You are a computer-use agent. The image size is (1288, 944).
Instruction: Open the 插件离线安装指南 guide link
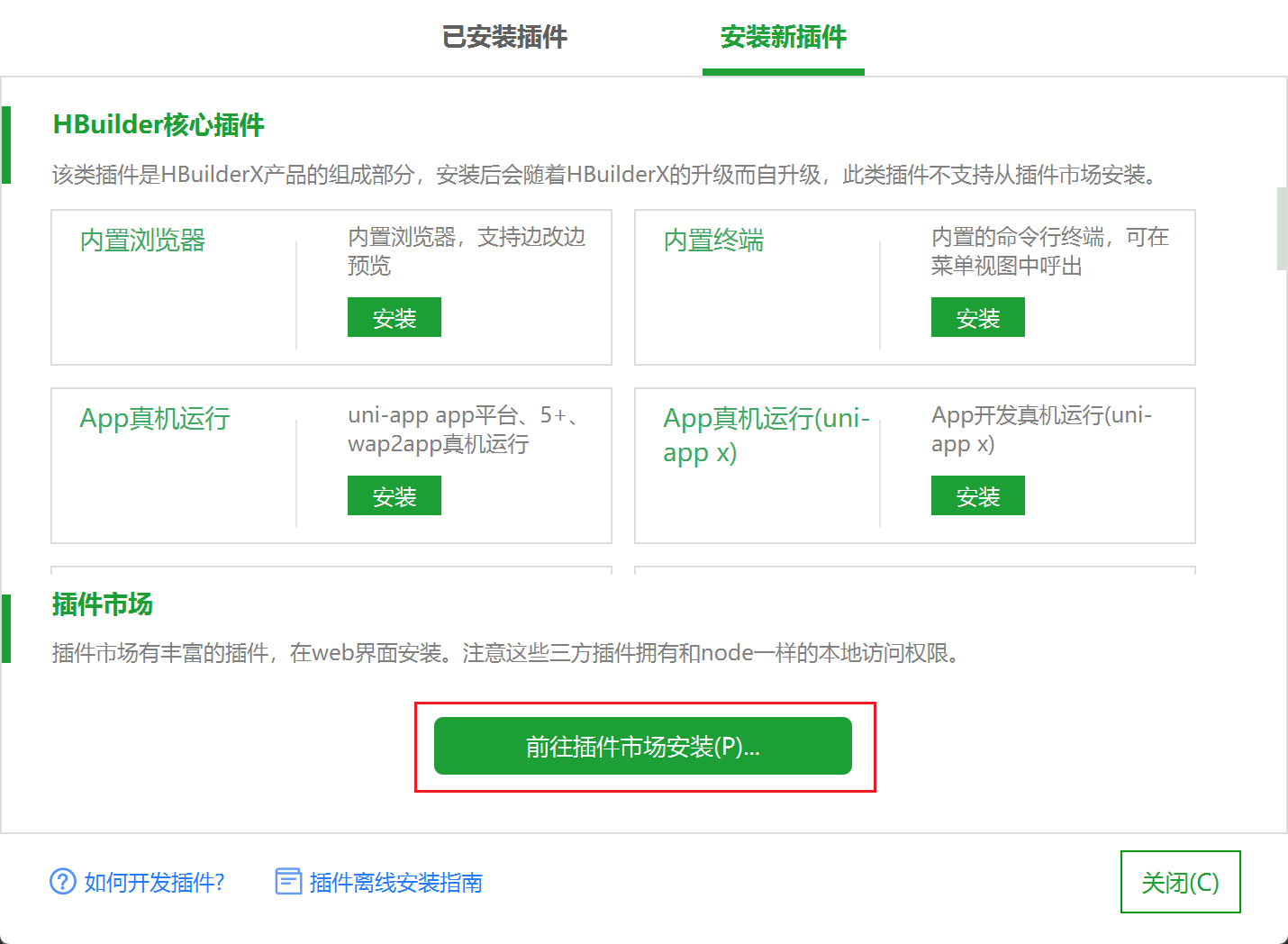(x=395, y=883)
